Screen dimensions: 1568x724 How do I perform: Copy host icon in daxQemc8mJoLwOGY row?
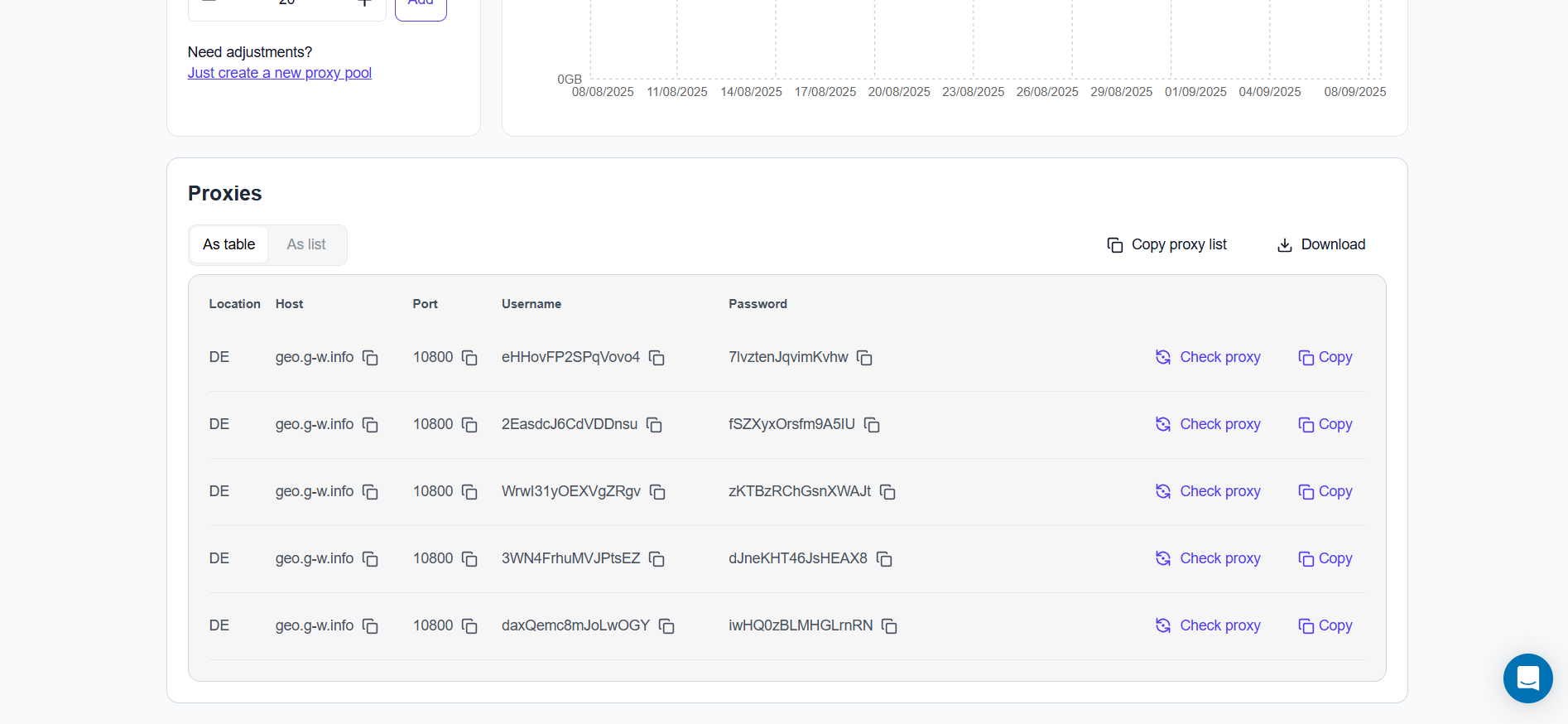(370, 626)
